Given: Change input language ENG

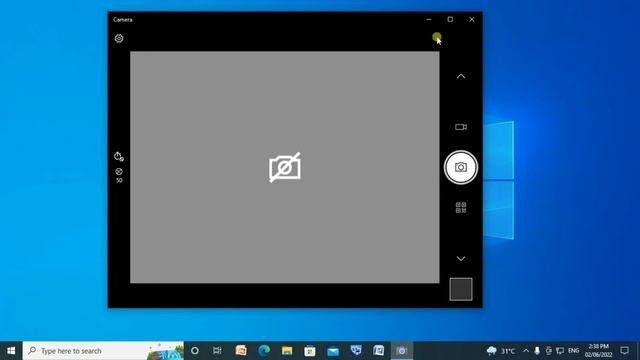Looking at the screenshot, I should click(573, 351).
